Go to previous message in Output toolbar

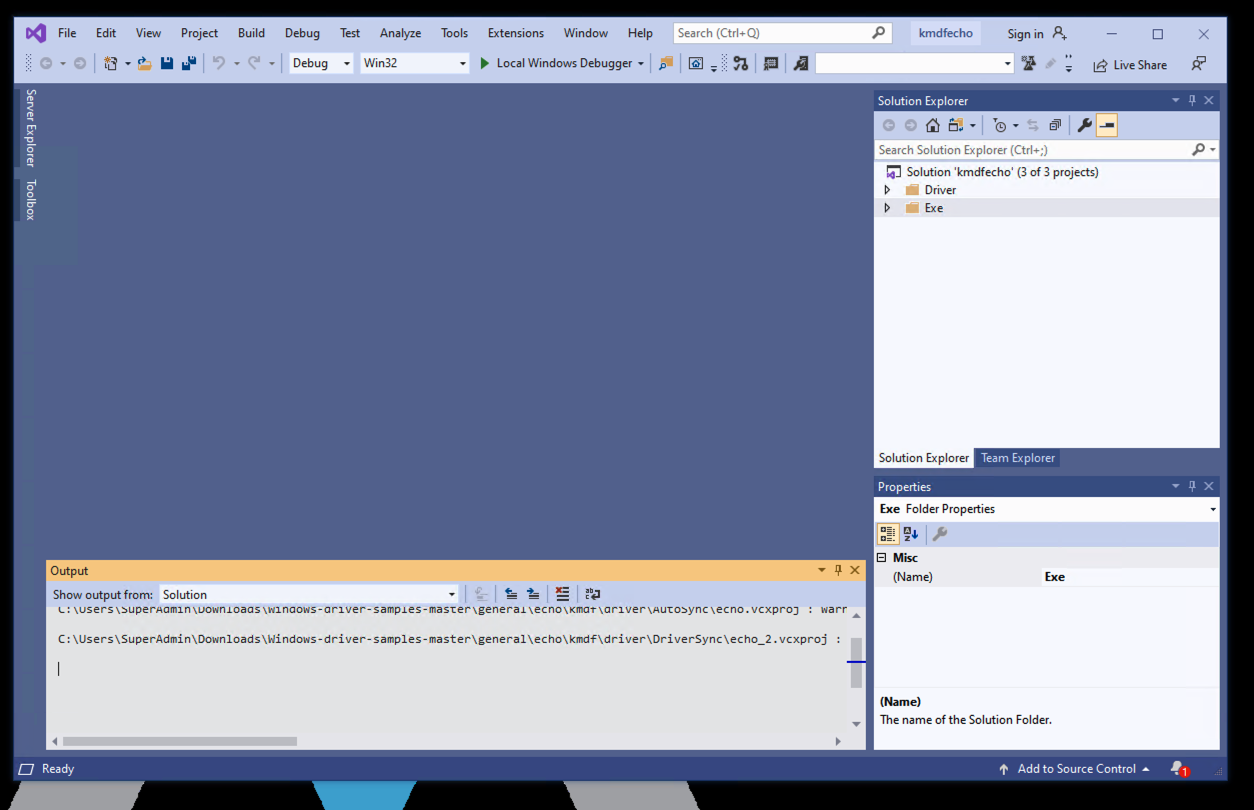tap(511, 594)
